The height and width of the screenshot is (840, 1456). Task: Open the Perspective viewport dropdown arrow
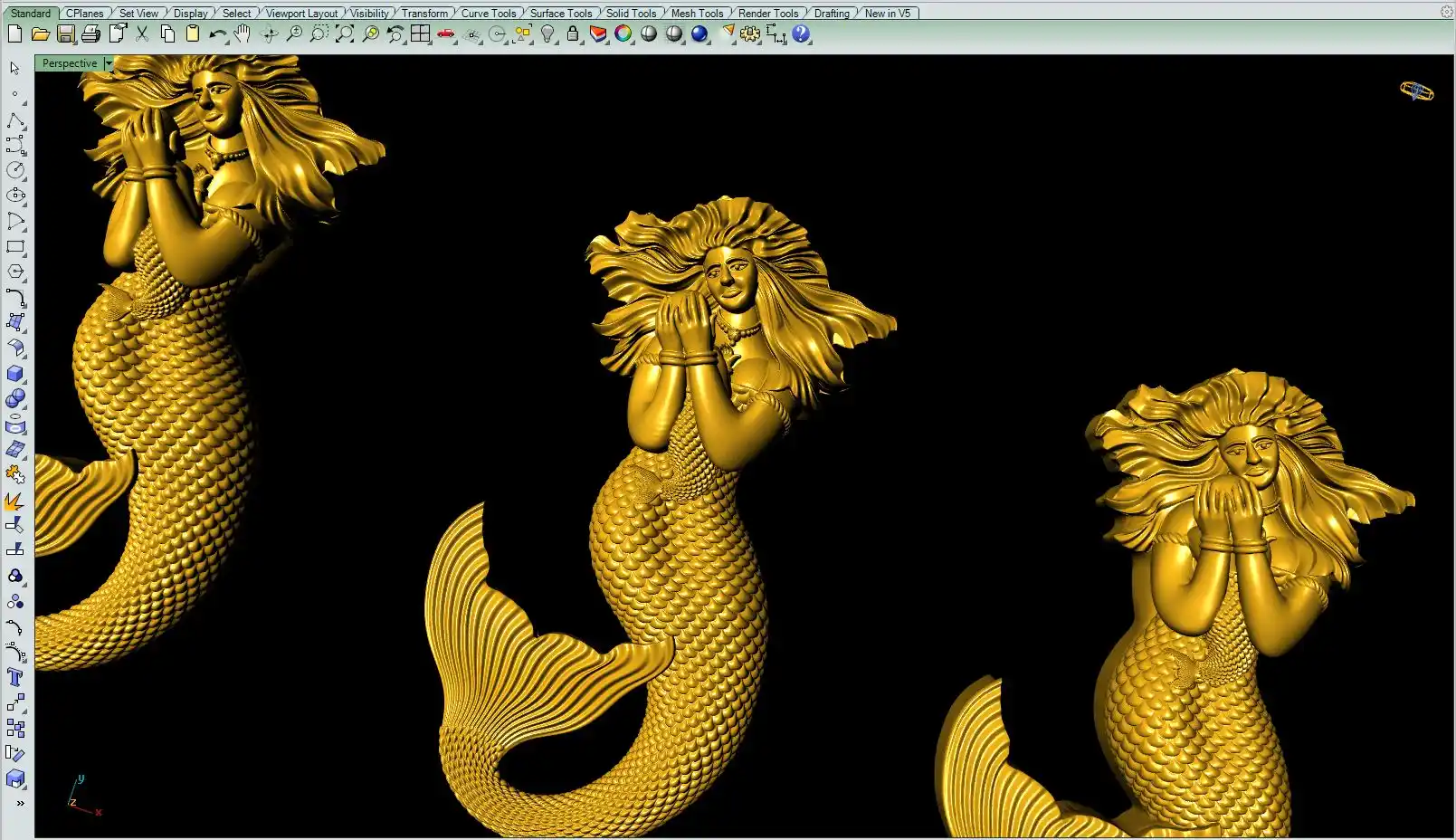point(108,63)
